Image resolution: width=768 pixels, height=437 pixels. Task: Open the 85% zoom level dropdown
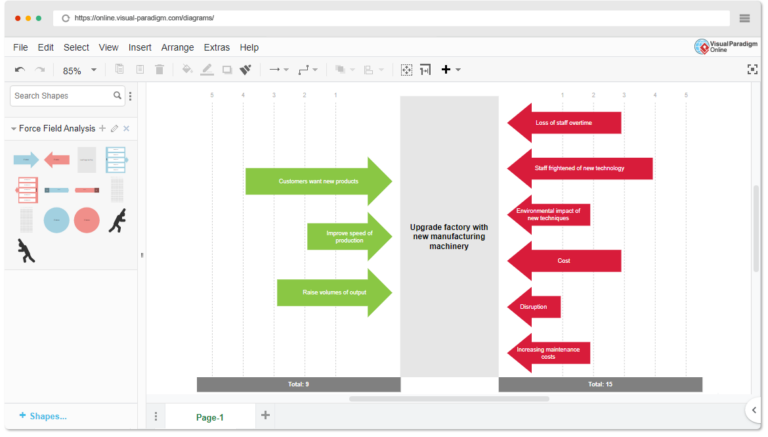tap(80, 70)
